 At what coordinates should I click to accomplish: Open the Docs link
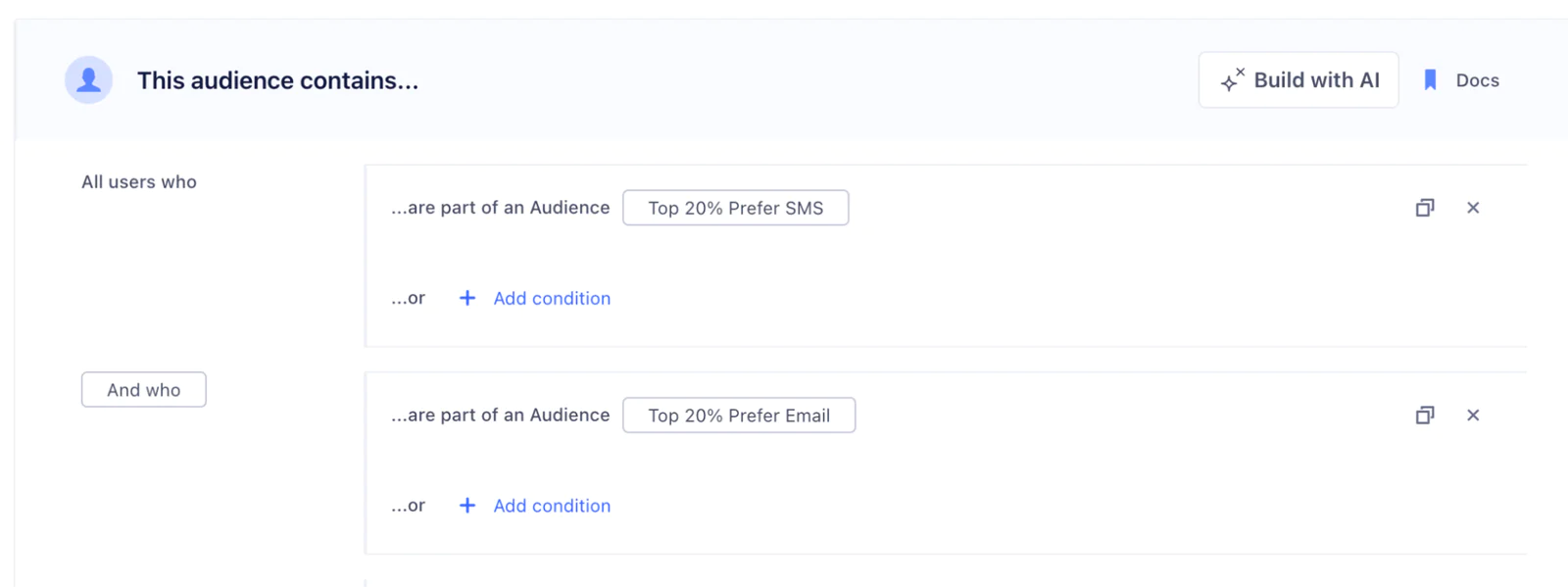click(x=1477, y=80)
